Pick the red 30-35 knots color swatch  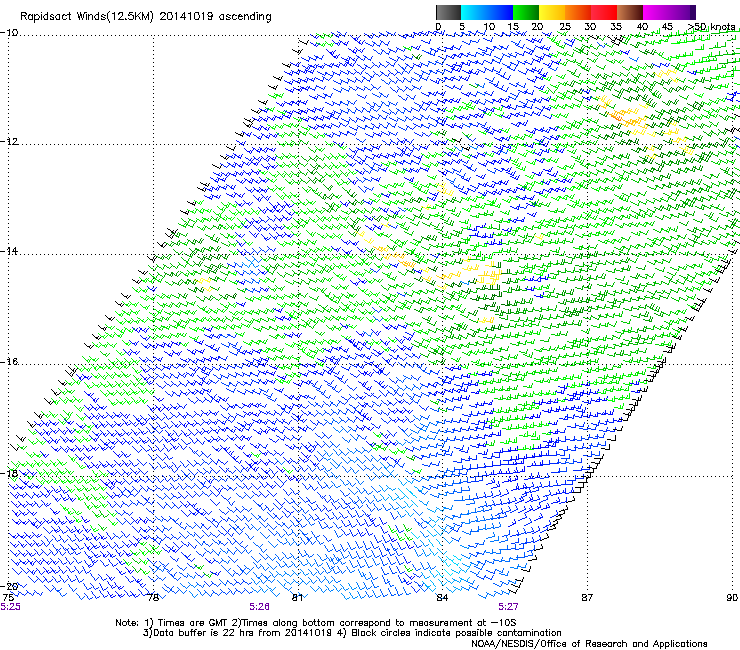(604, 12)
